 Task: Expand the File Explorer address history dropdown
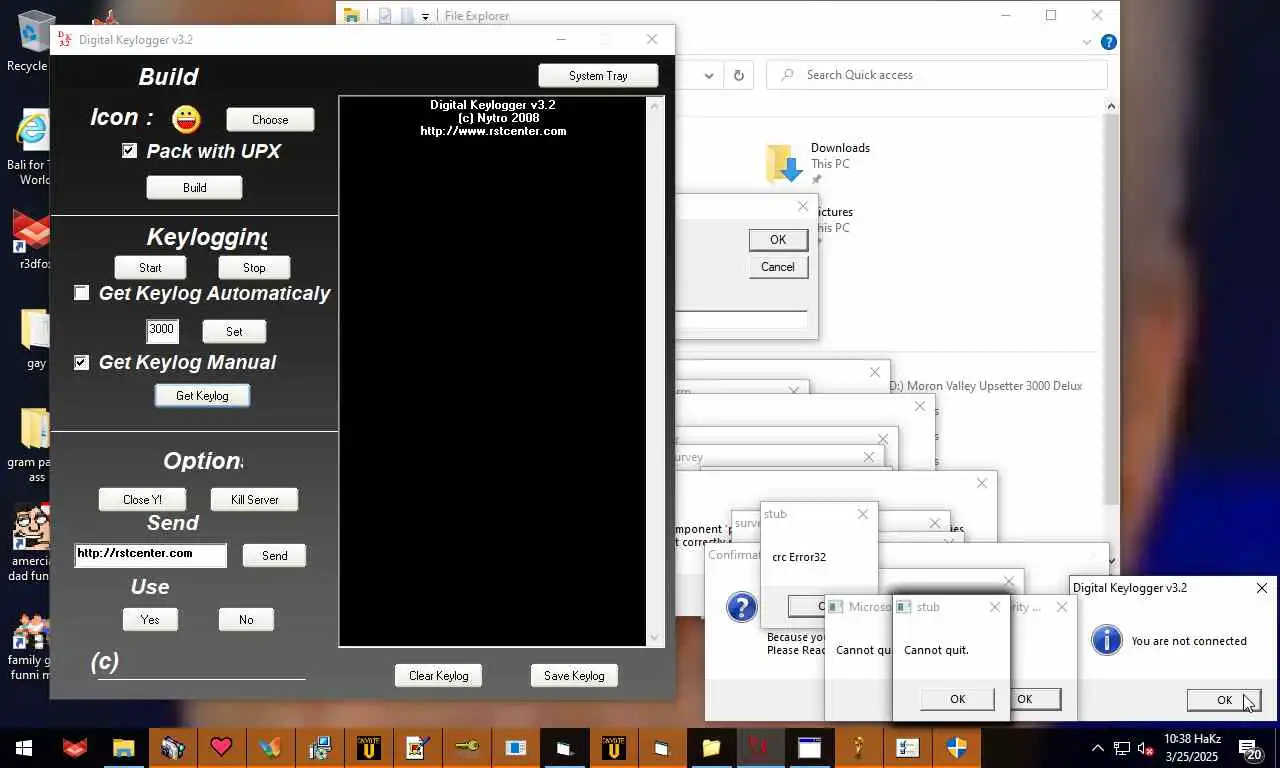709,75
